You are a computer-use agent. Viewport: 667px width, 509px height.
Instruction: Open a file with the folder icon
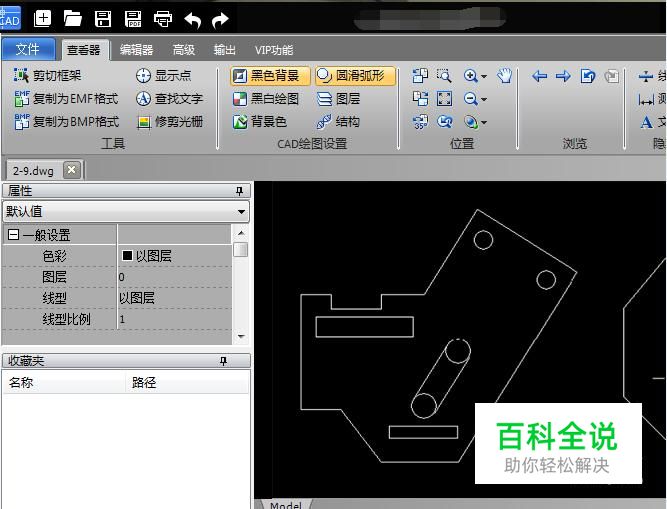(73, 18)
